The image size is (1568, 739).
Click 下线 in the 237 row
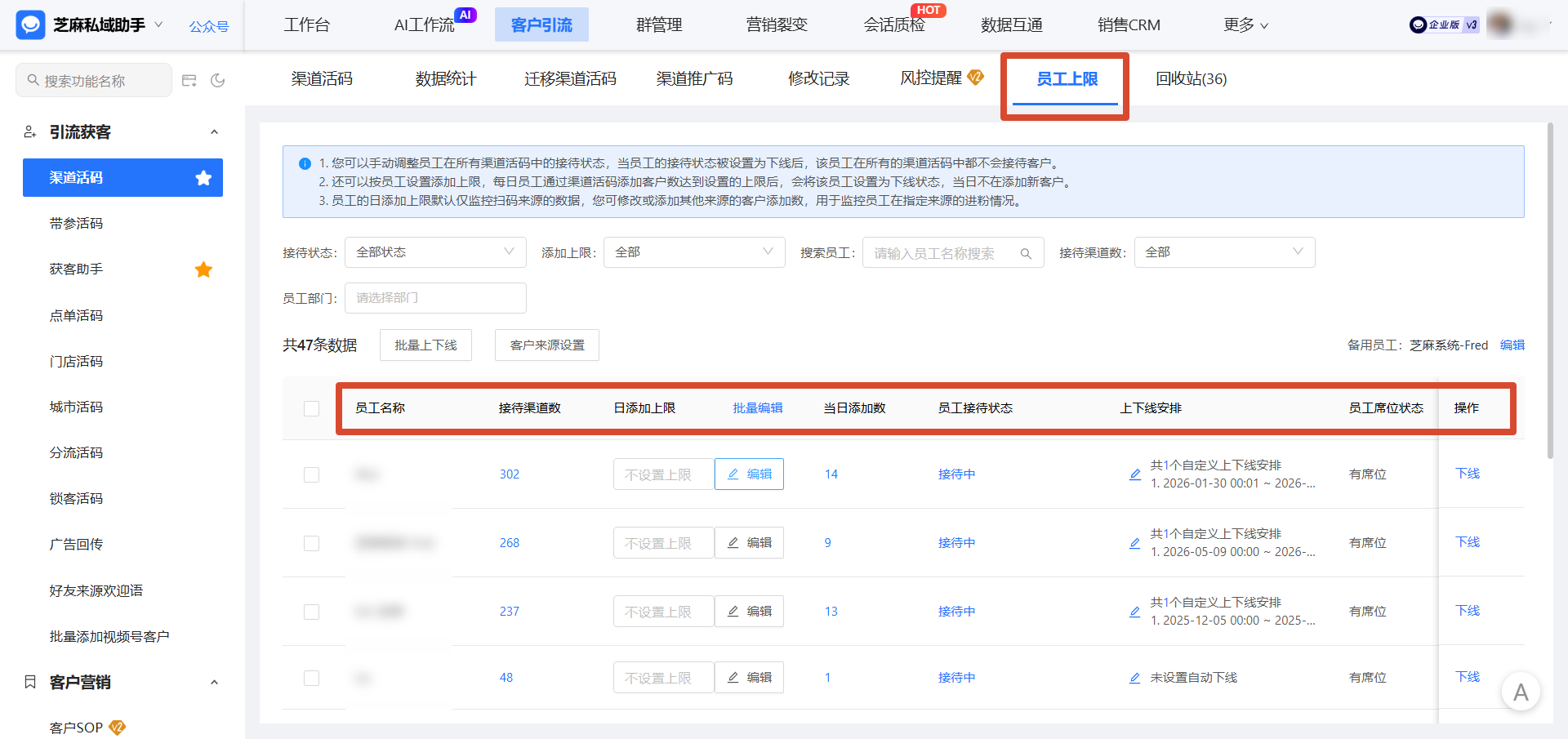click(1468, 610)
